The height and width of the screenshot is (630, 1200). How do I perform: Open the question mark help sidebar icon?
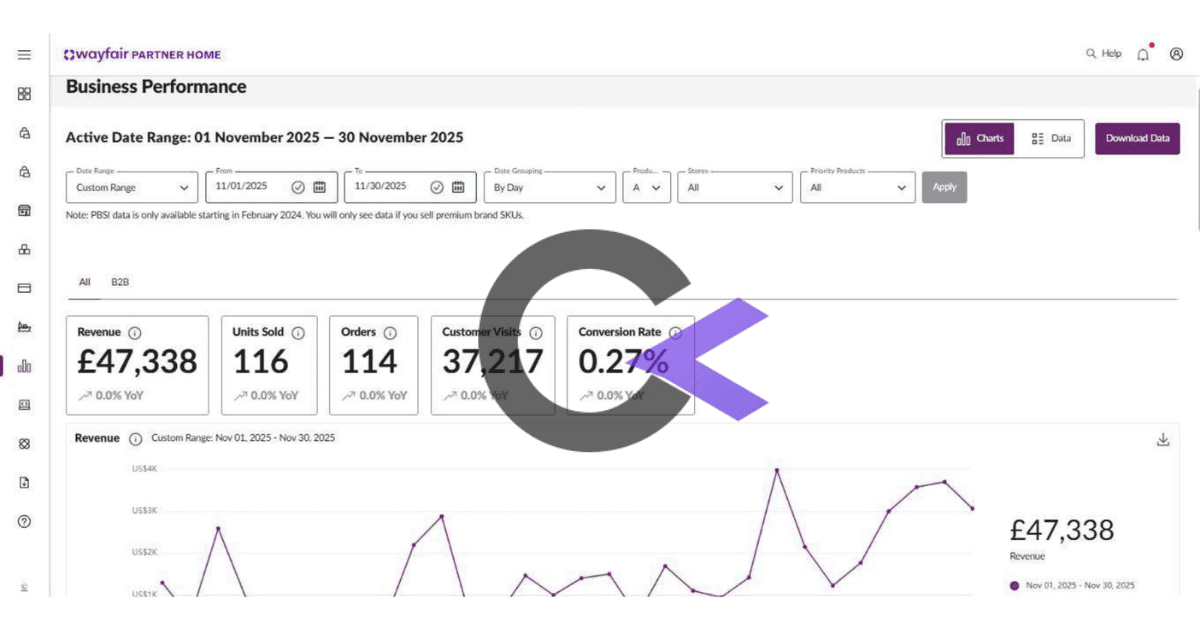24,521
